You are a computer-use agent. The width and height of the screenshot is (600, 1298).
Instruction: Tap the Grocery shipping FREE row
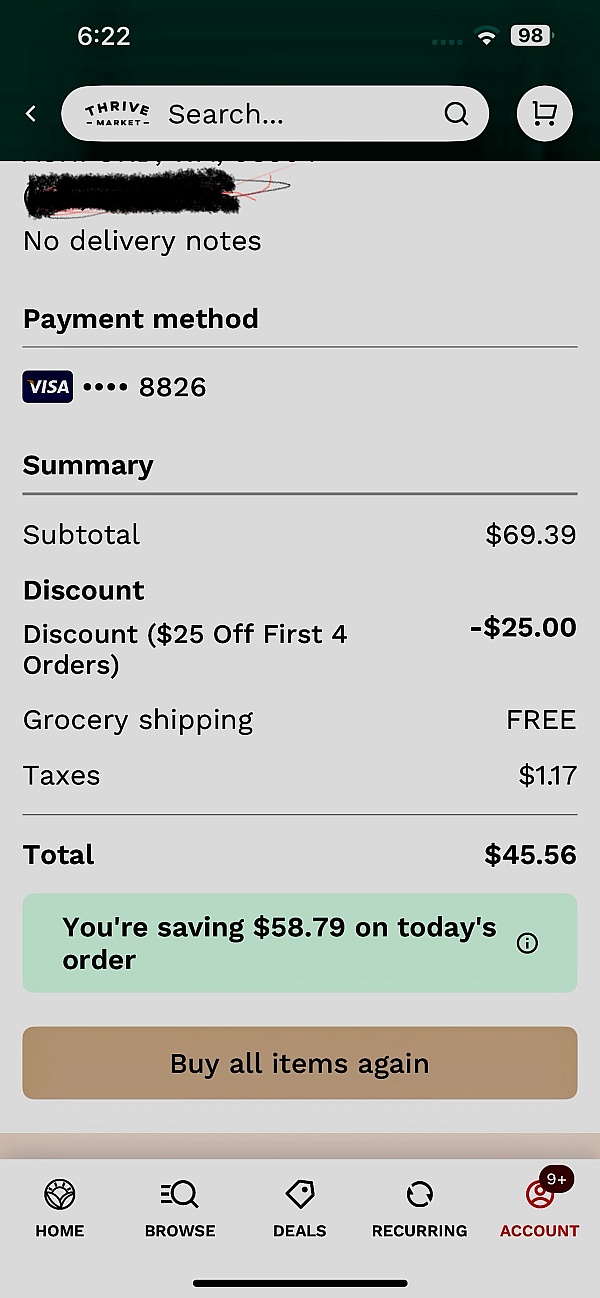coord(300,720)
